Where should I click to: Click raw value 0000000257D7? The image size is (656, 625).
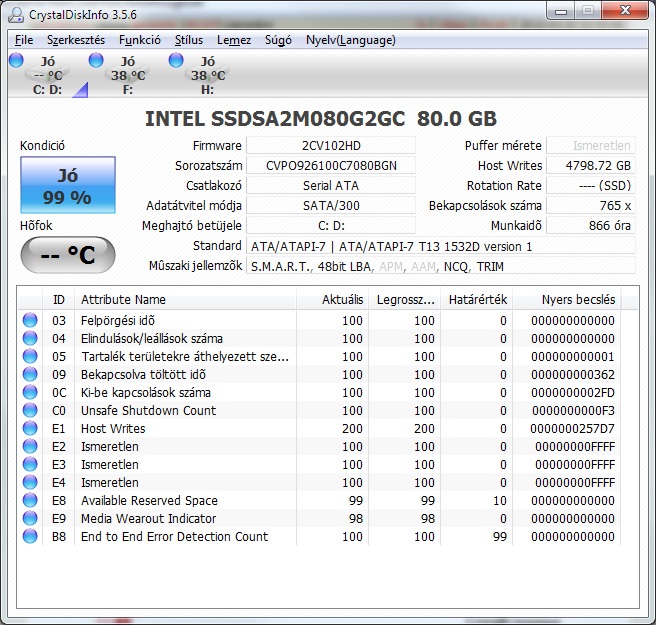(572, 428)
